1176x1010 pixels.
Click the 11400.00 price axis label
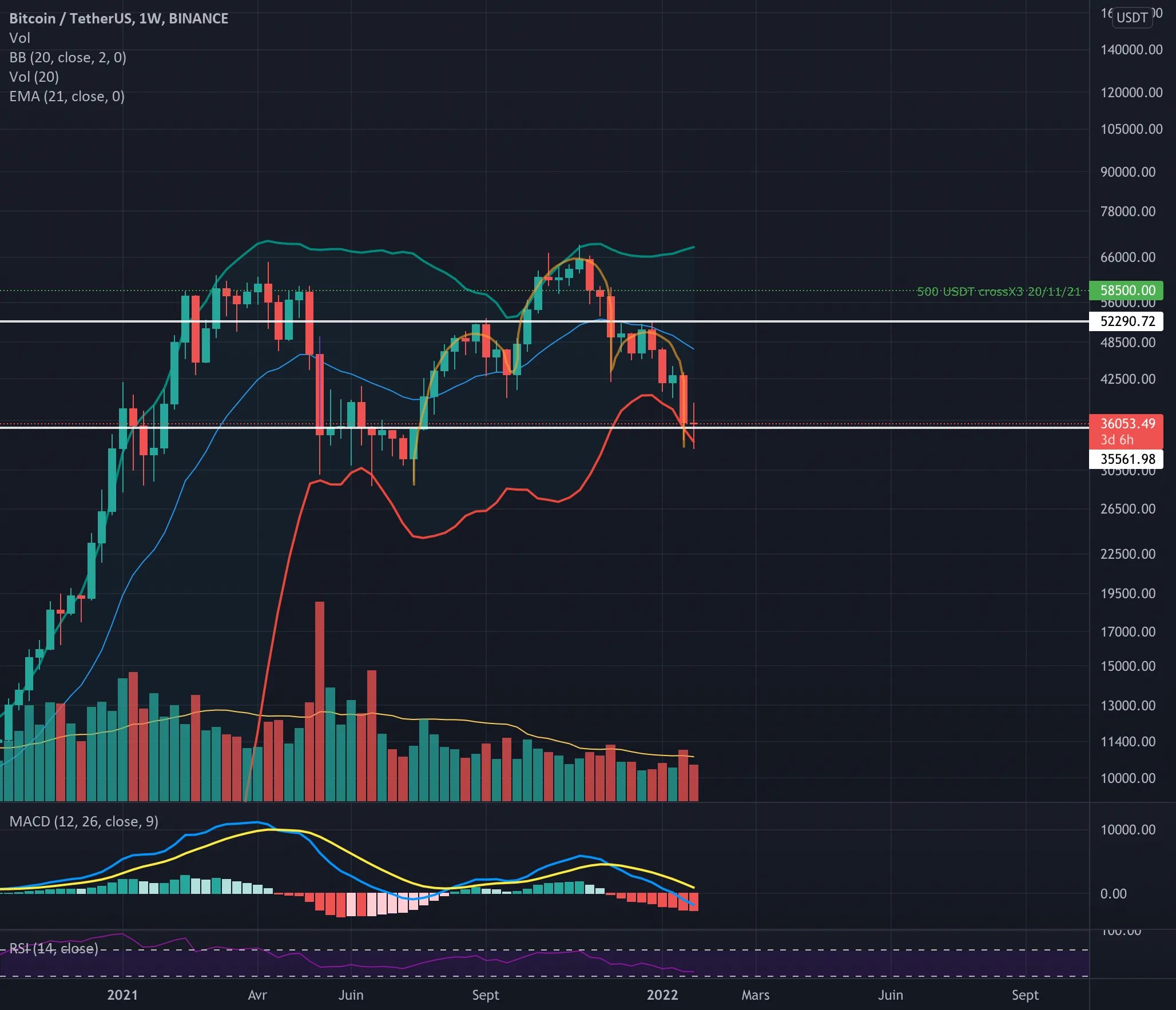(1128, 741)
